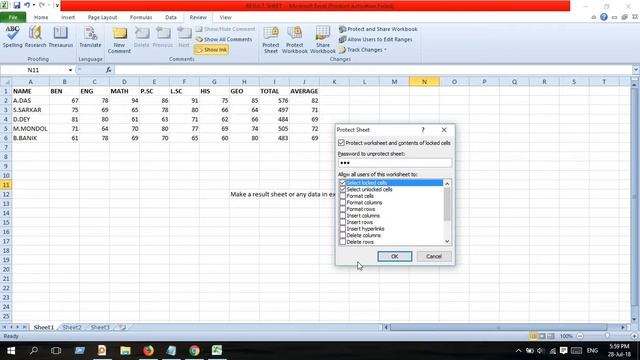The width and height of the screenshot is (640, 360).
Task: Toggle the Select unlocked cells checkbox
Action: pyautogui.click(x=342, y=189)
